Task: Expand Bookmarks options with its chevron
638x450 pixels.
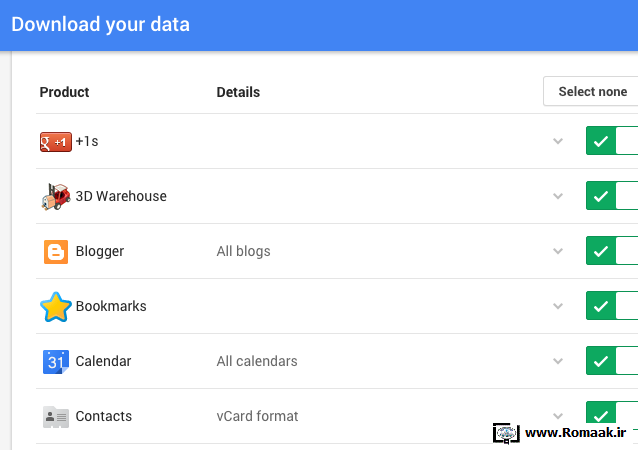Action: pos(558,306)
